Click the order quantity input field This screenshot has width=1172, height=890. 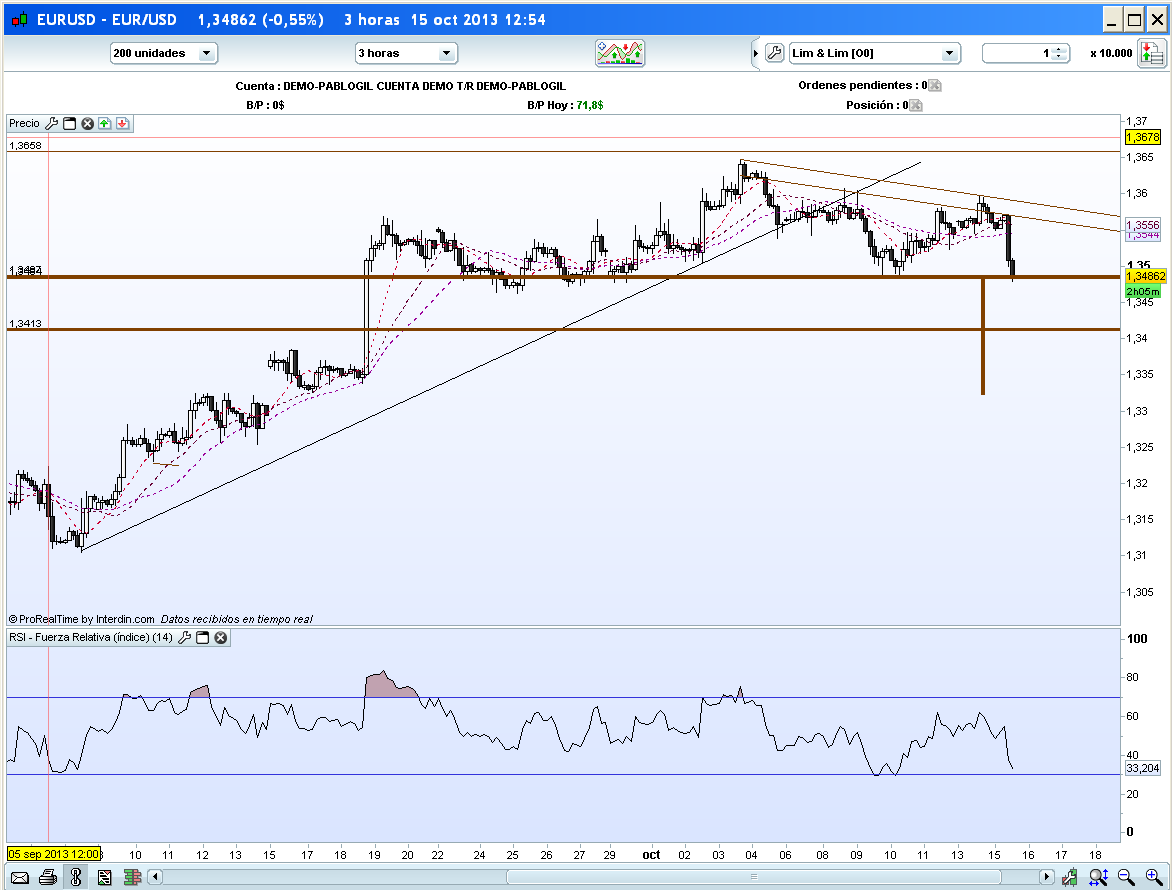[x=1016, y=53]
